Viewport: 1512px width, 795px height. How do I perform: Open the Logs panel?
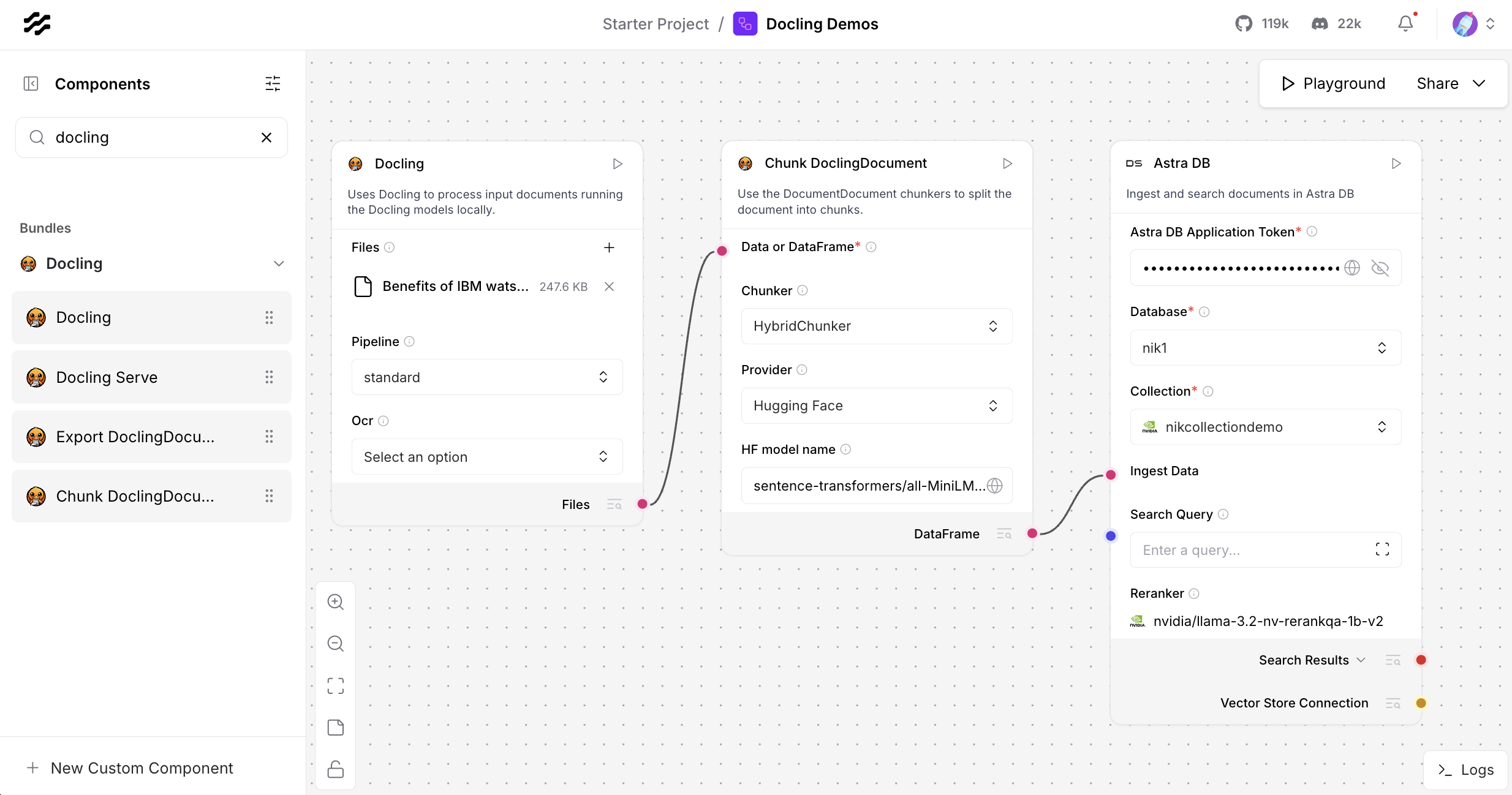coord(1465,770)
